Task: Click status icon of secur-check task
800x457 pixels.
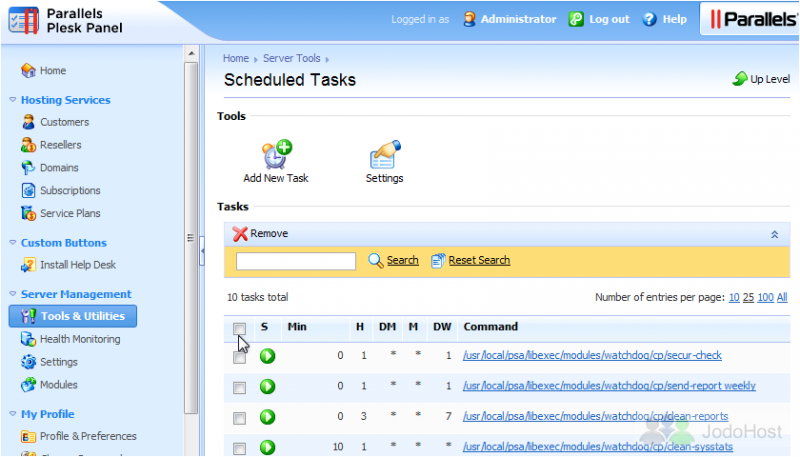Action: tap(267, 356)
